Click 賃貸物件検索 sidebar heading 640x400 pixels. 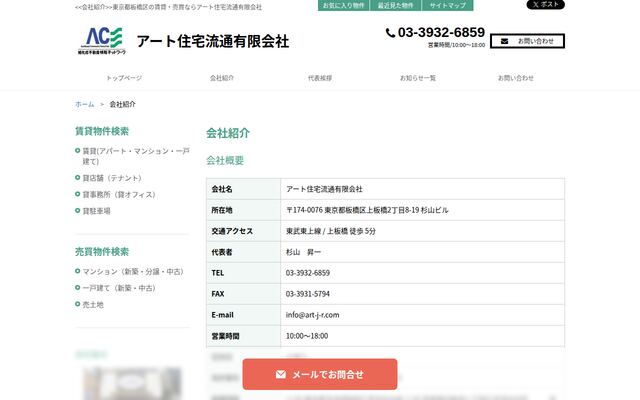pyautogui.click(x=102, y=131)
